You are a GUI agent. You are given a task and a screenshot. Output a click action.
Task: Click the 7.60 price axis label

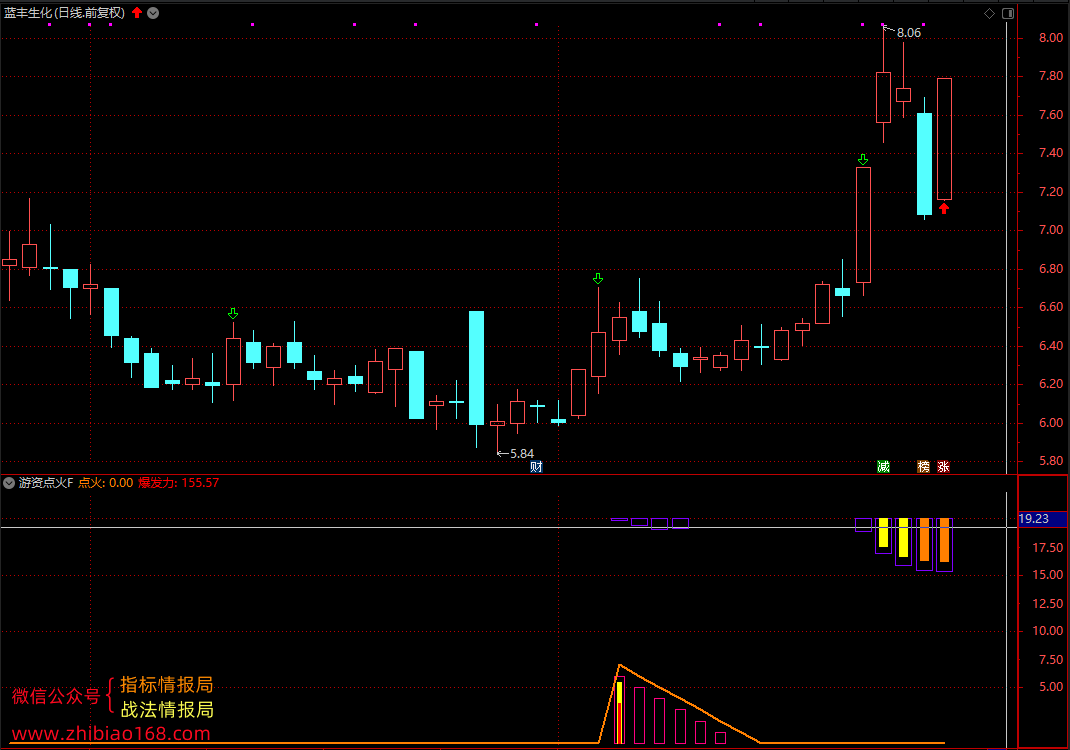1051,115
